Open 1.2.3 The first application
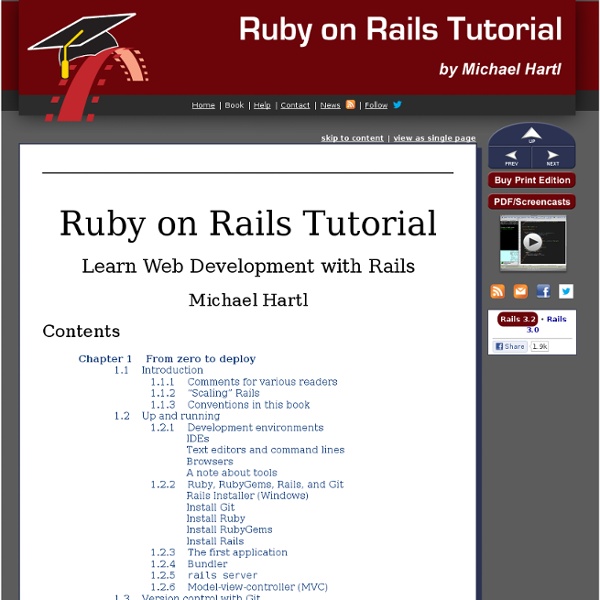This screenshot has width=600, height=600. pos(219,552)
